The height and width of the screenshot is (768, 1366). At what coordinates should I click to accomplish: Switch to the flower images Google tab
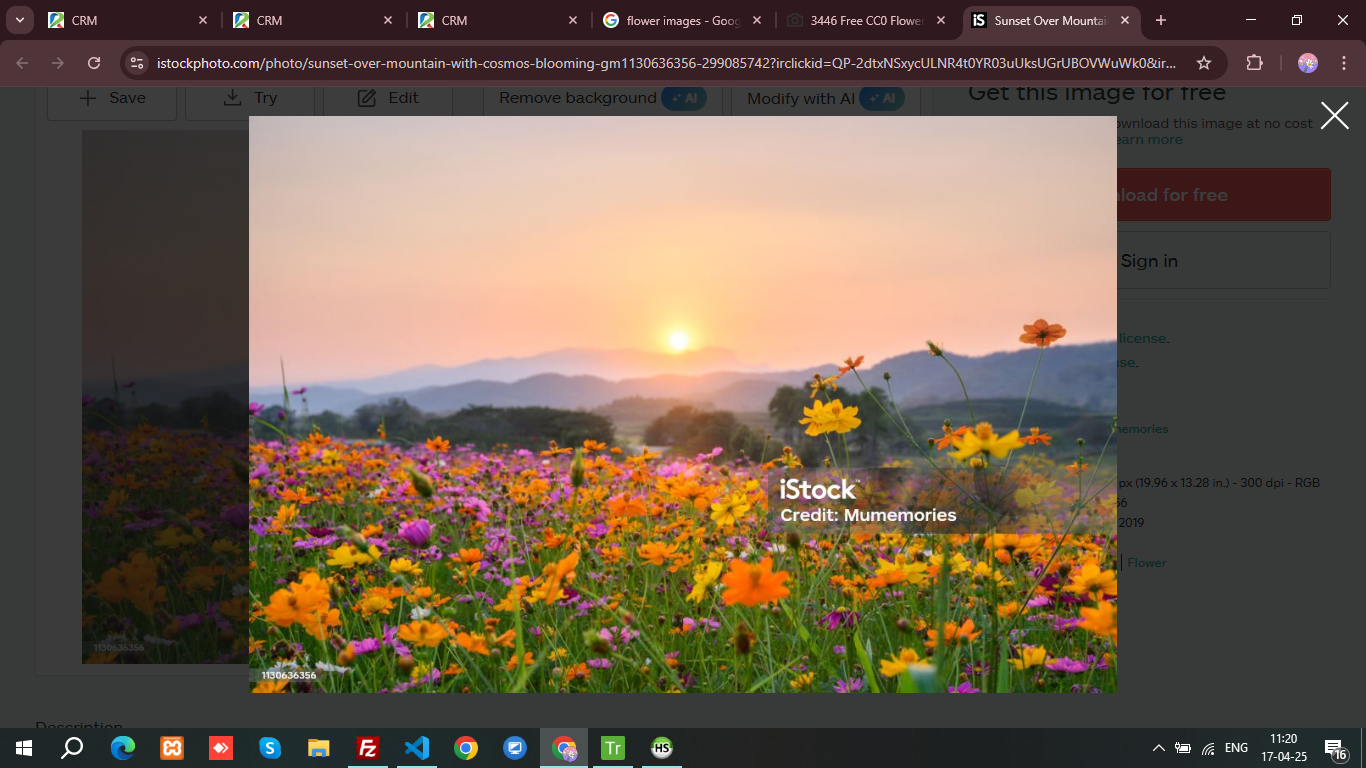tap(683, 20)
